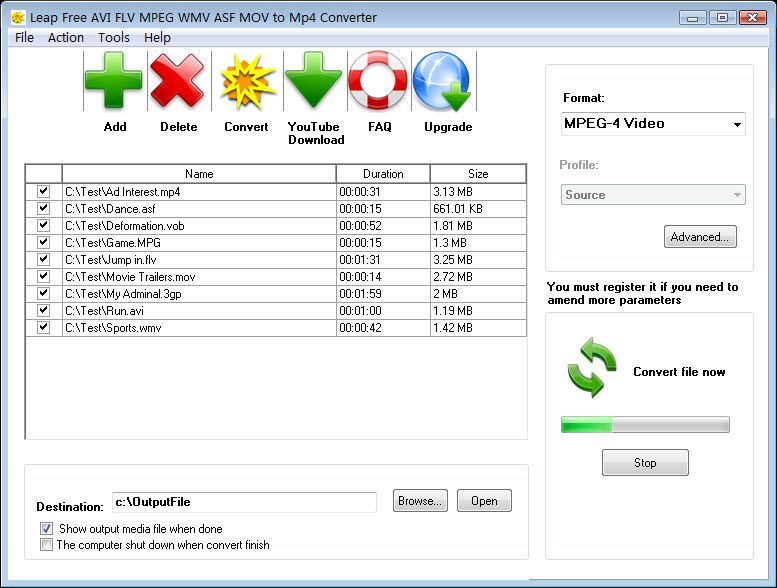This screenshot has height=588, width=777.
Task: Open the Tools menu
Action: click(114, 38)
